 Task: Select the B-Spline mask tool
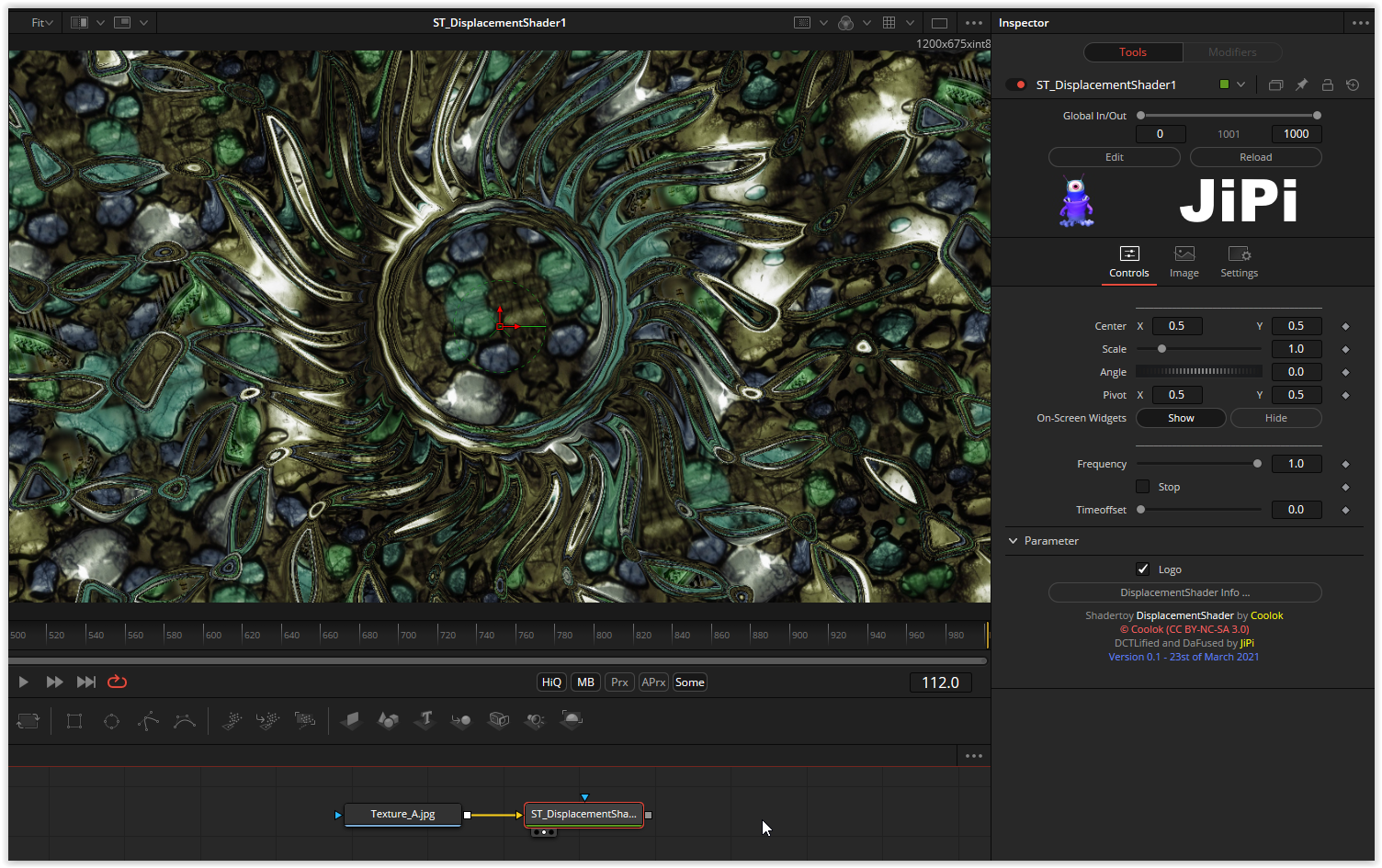tap(185, 721)
